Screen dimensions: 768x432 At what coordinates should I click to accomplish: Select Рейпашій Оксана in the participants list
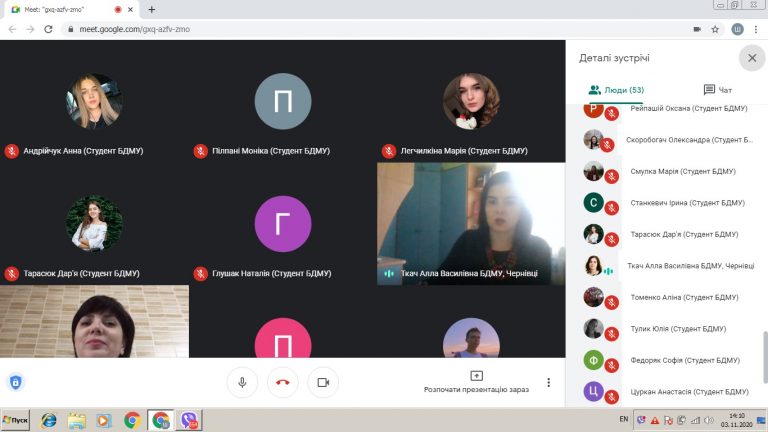[x=689, y=108]
